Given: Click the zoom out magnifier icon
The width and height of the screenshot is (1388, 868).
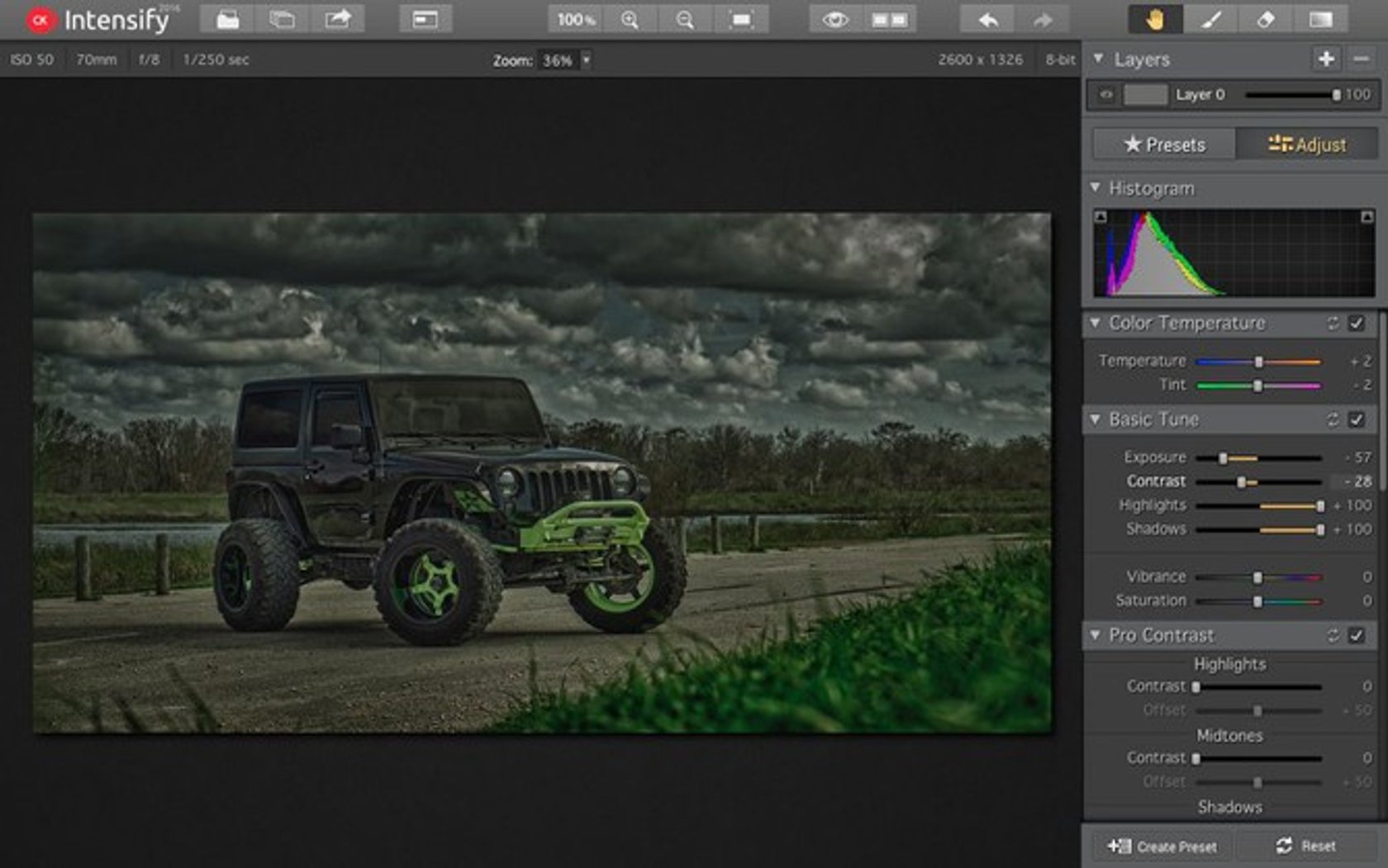Looking at the screenshot, I should 685,20.
